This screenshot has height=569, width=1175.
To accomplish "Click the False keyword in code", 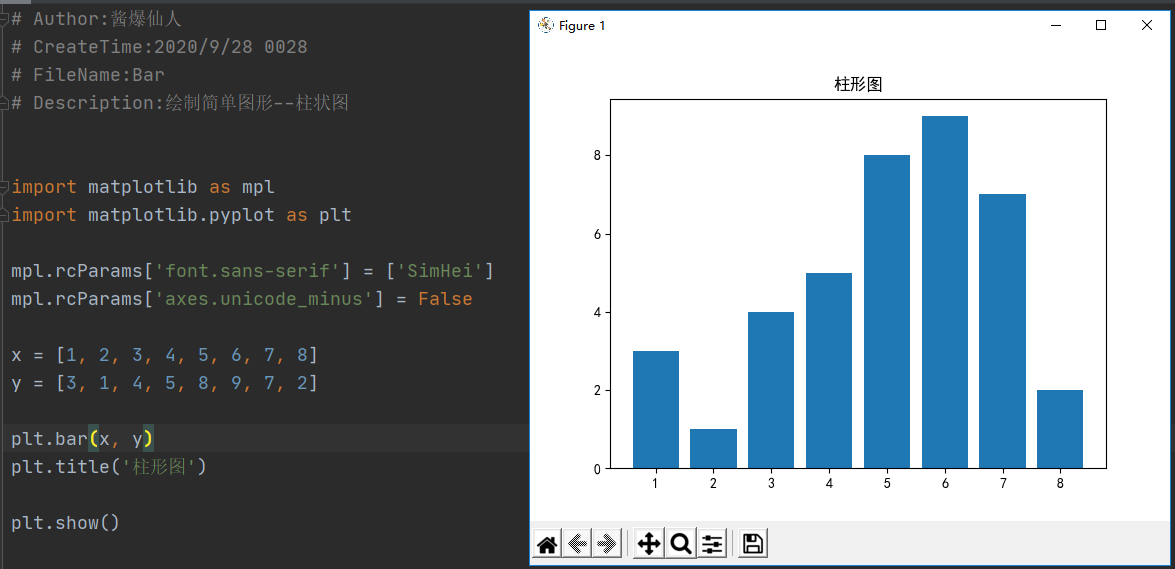I will pyautogui.click(x=445, y=299).
